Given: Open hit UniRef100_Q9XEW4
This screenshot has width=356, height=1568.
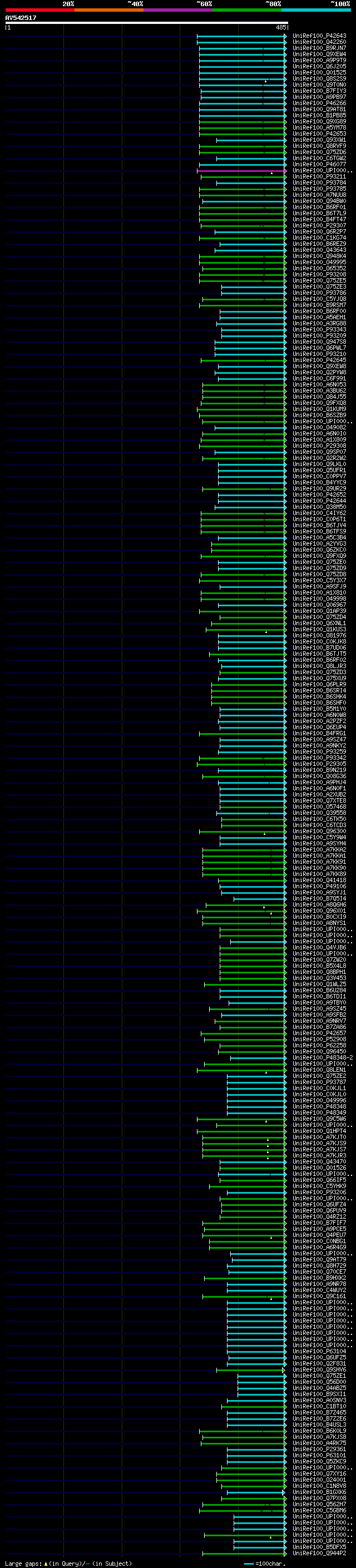Looking at the screenshot, I should 319,55.
